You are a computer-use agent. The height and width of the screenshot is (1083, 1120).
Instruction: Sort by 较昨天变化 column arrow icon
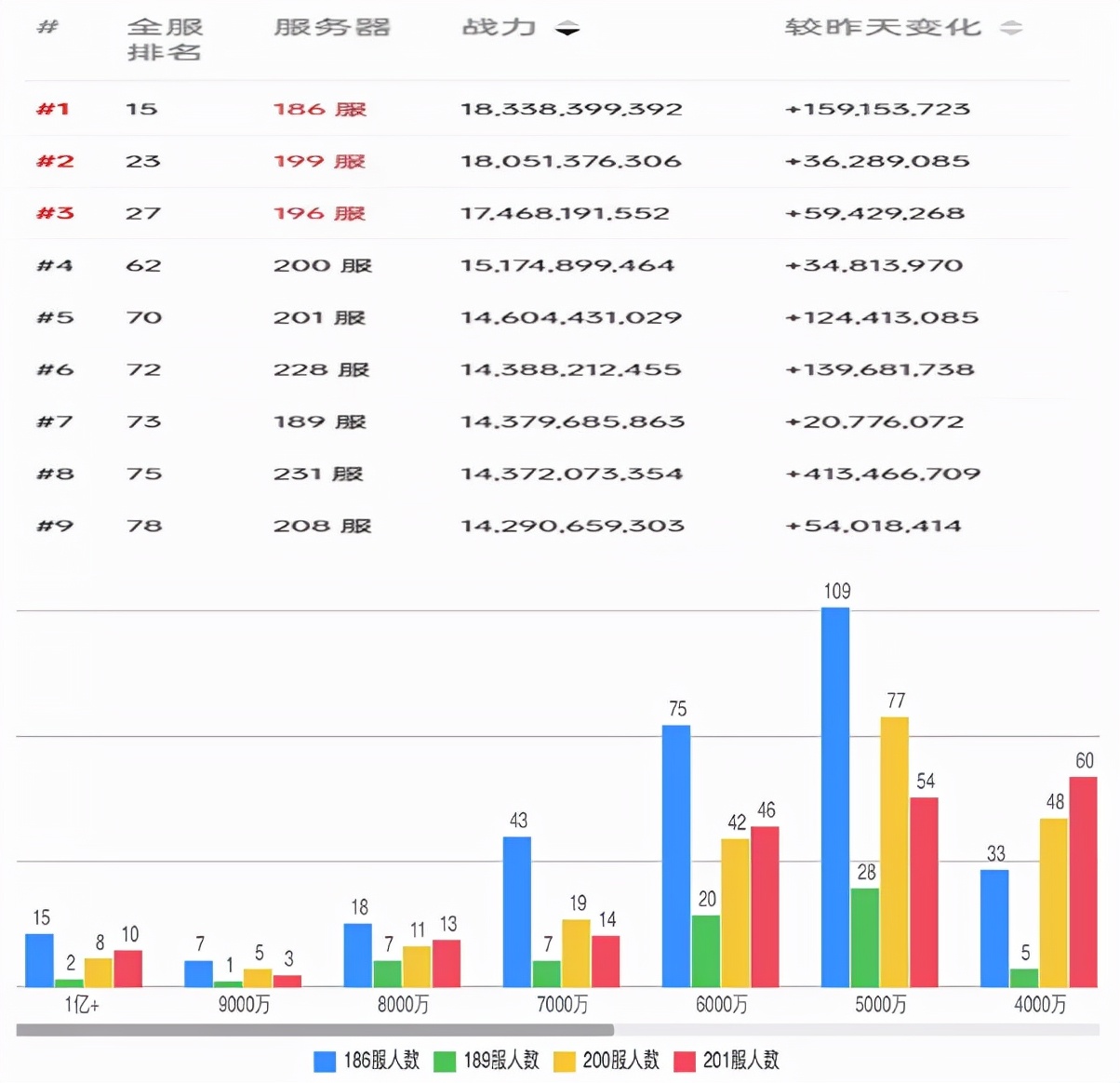tap(1011, 29)
